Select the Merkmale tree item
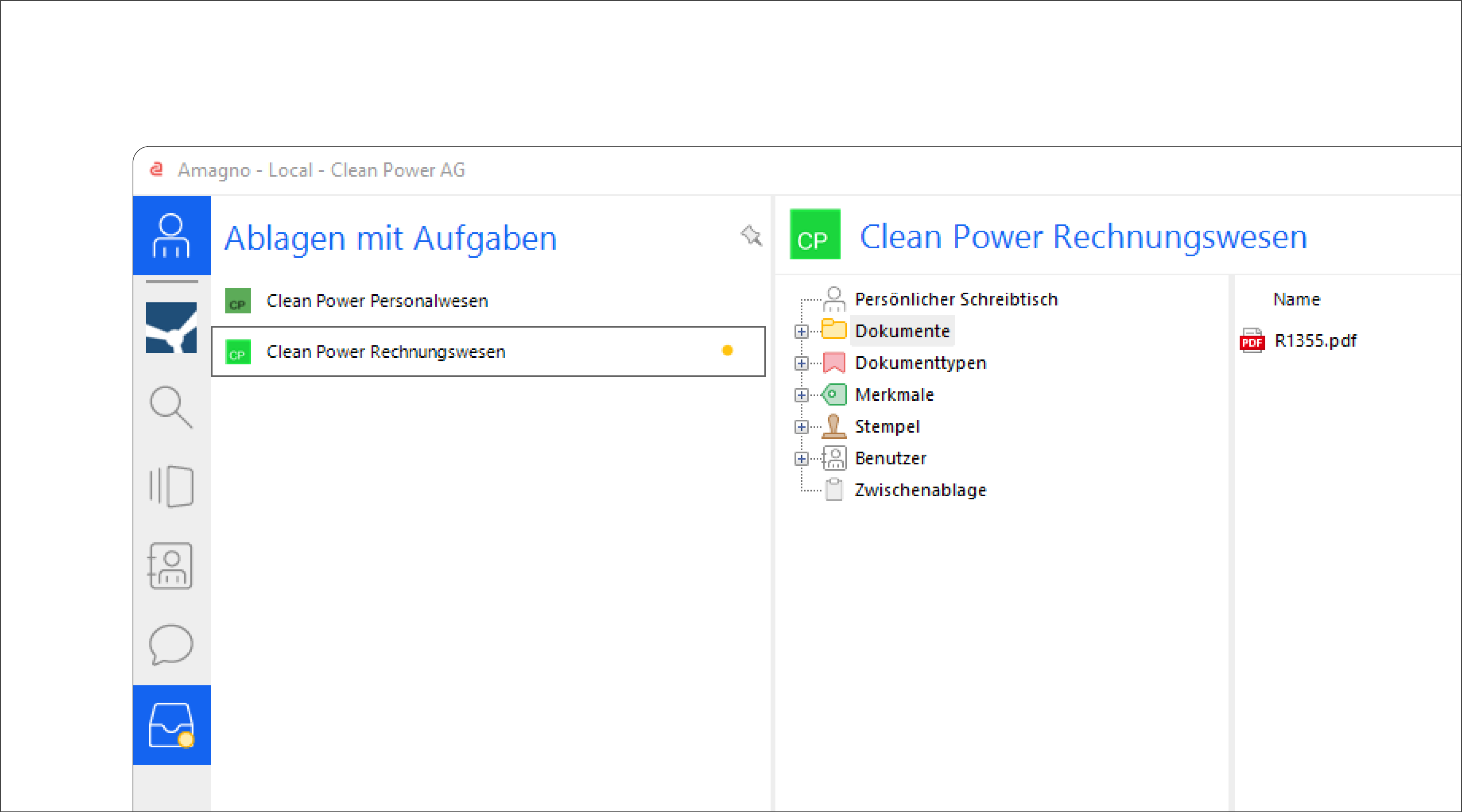The width and height of the screenshot is (1462, 812). tap(894, 395)
